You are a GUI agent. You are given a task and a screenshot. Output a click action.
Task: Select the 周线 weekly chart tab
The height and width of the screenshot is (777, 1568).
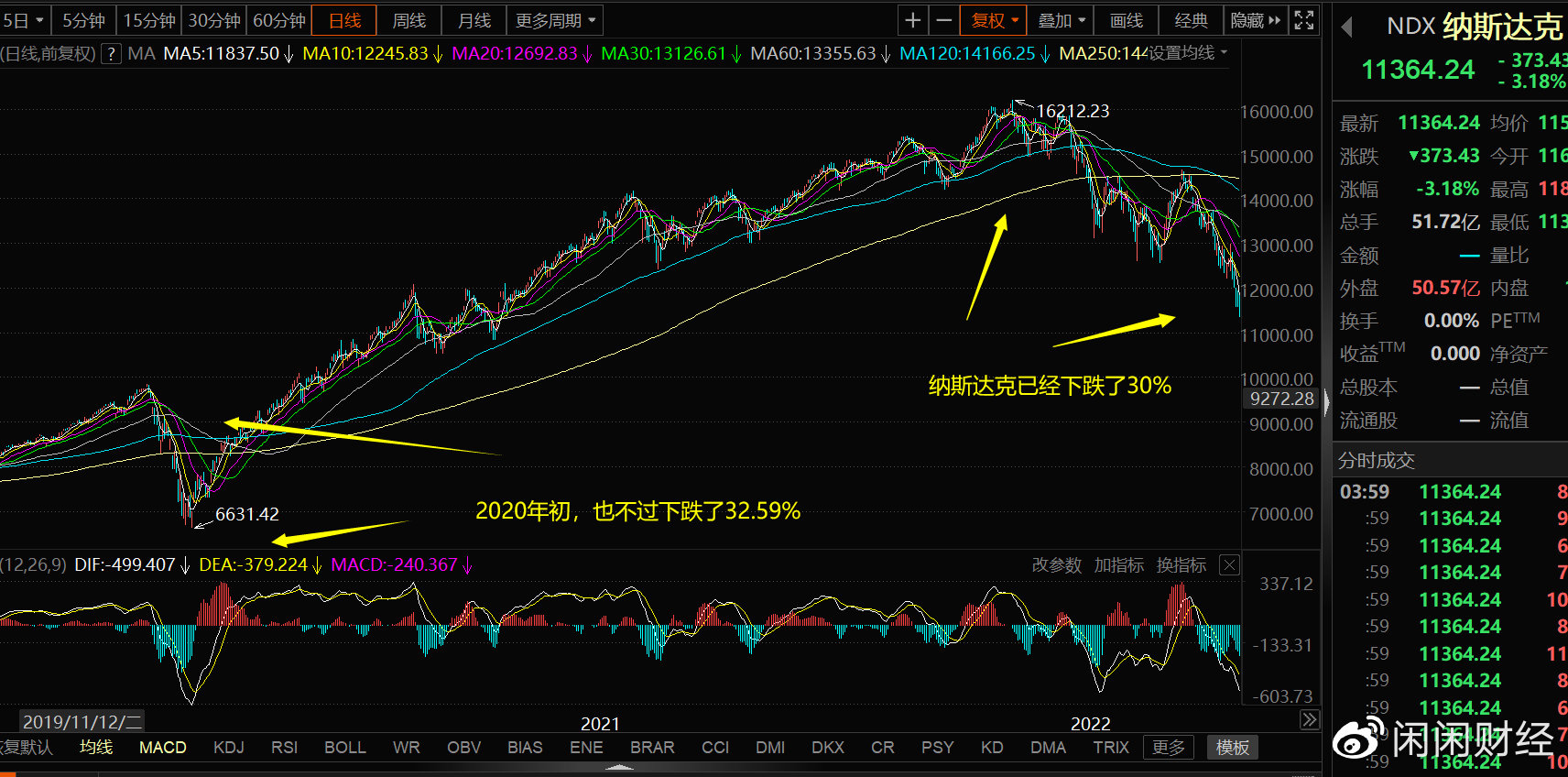coord(409,20)
